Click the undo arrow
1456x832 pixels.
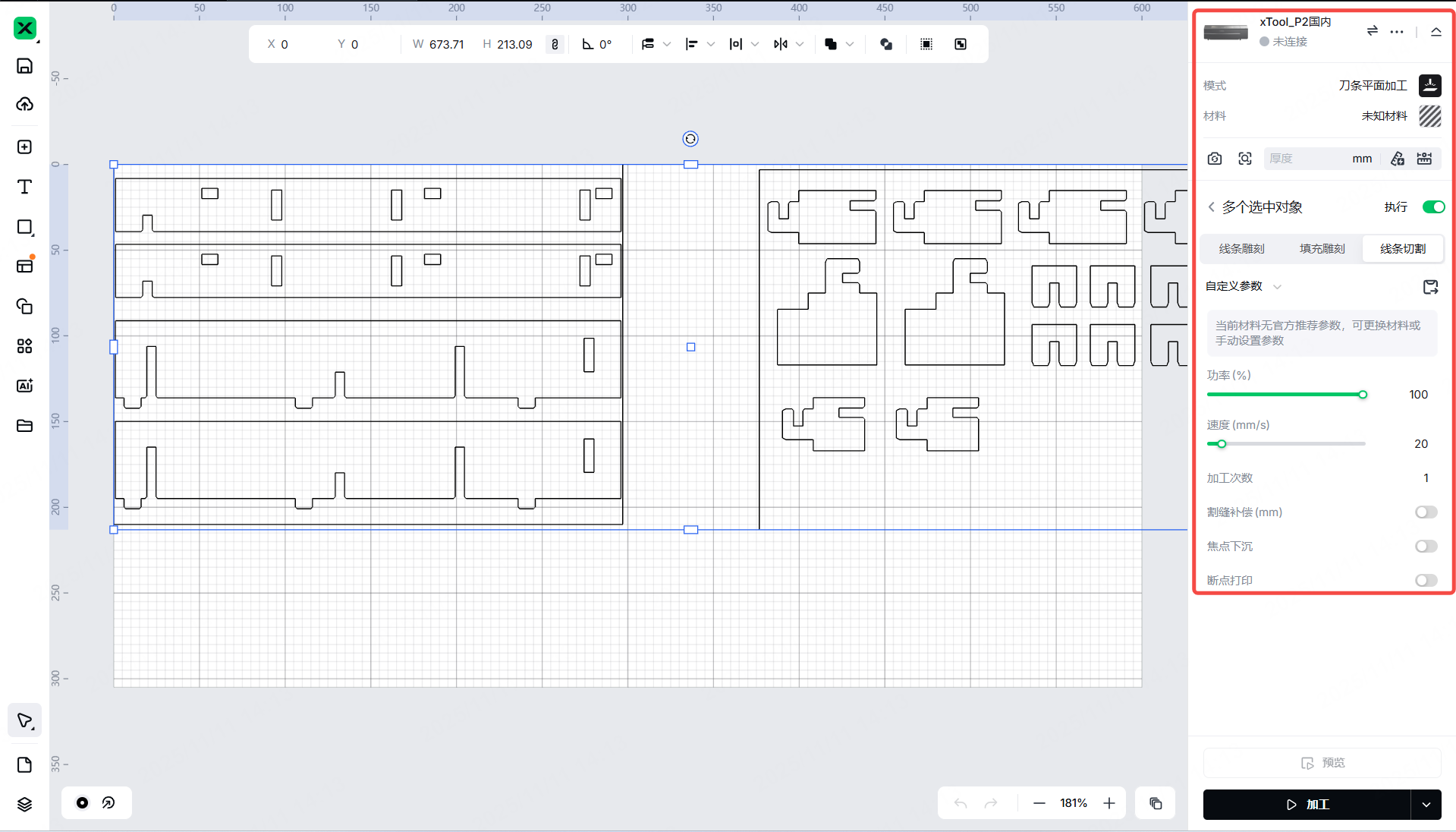[x=961, y=803]
